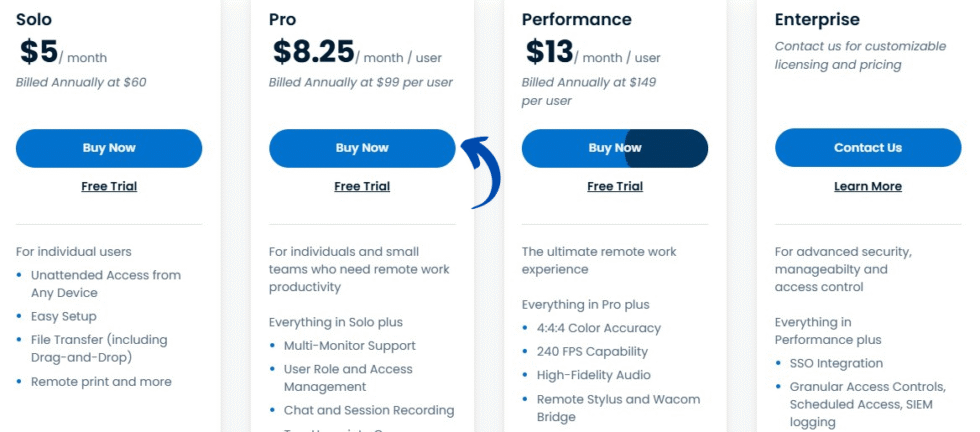Screen dimensions: 980x432
Task: Click the Performance plan heading
Action: click(576, 19)
